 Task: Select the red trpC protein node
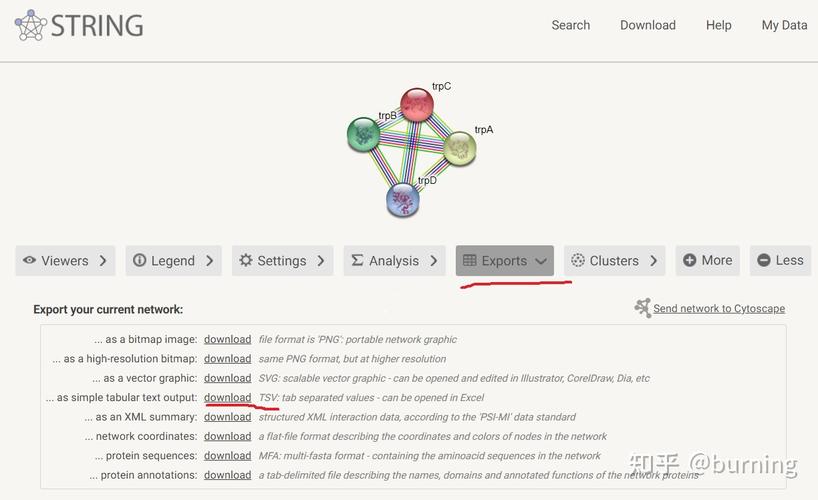pos(417,104)
